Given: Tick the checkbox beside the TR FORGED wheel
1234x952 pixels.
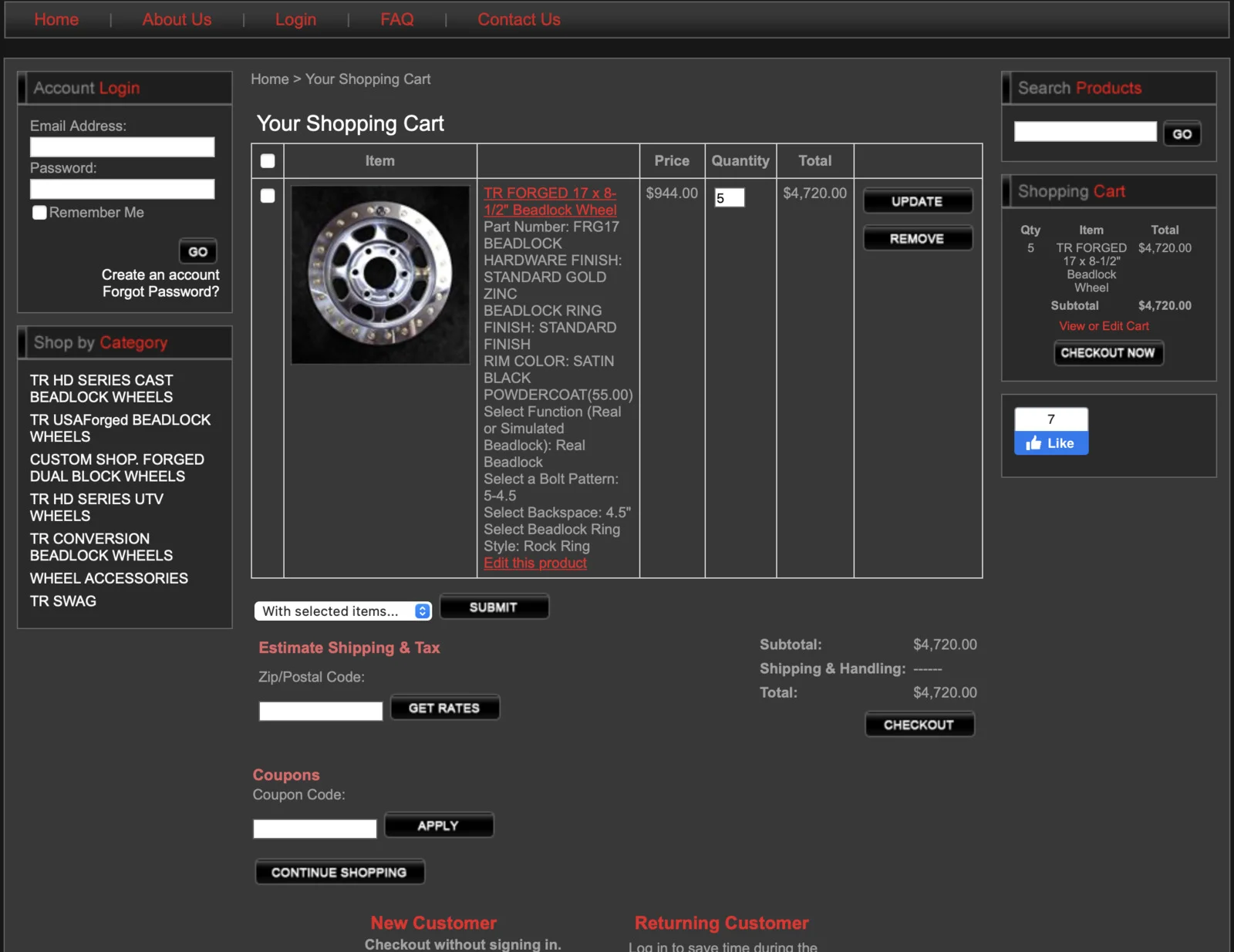Looking at the screenshot, I should point(268,196).
